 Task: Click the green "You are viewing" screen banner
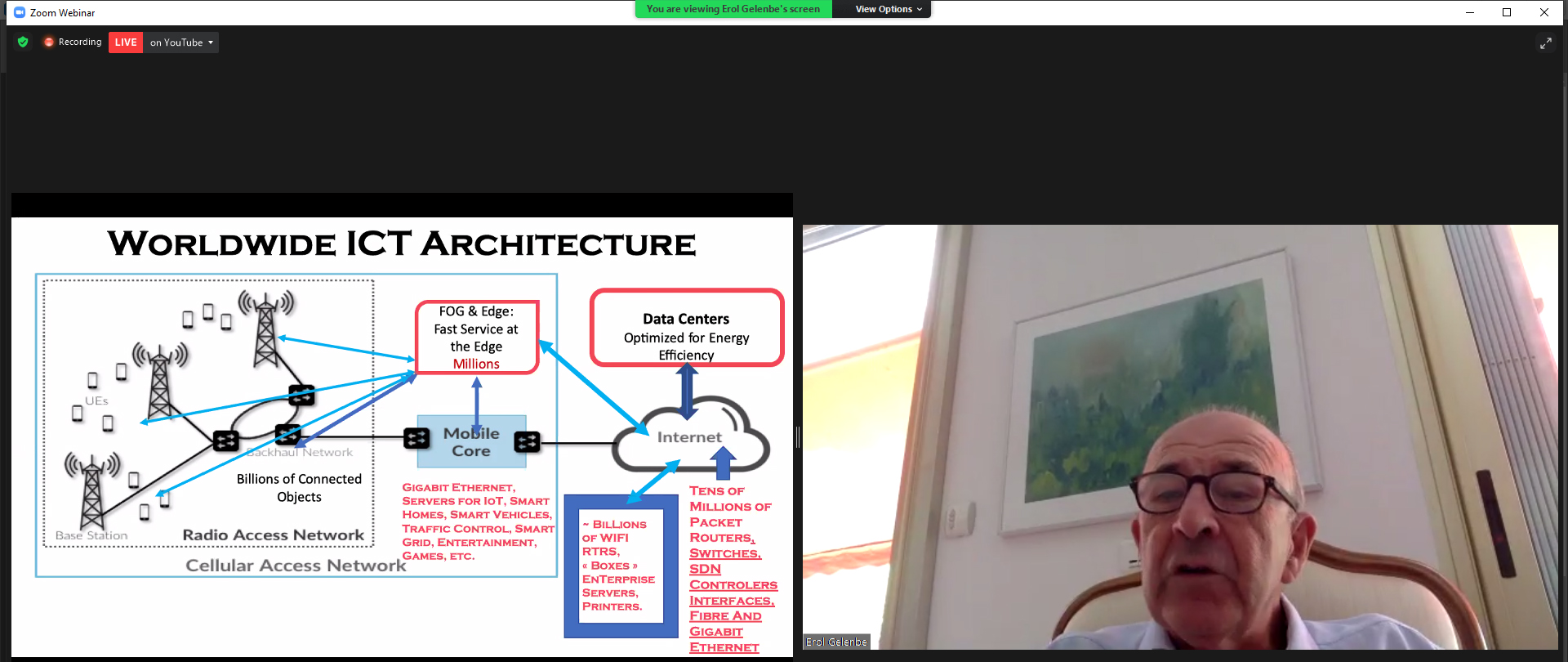[x=733, y=9]
